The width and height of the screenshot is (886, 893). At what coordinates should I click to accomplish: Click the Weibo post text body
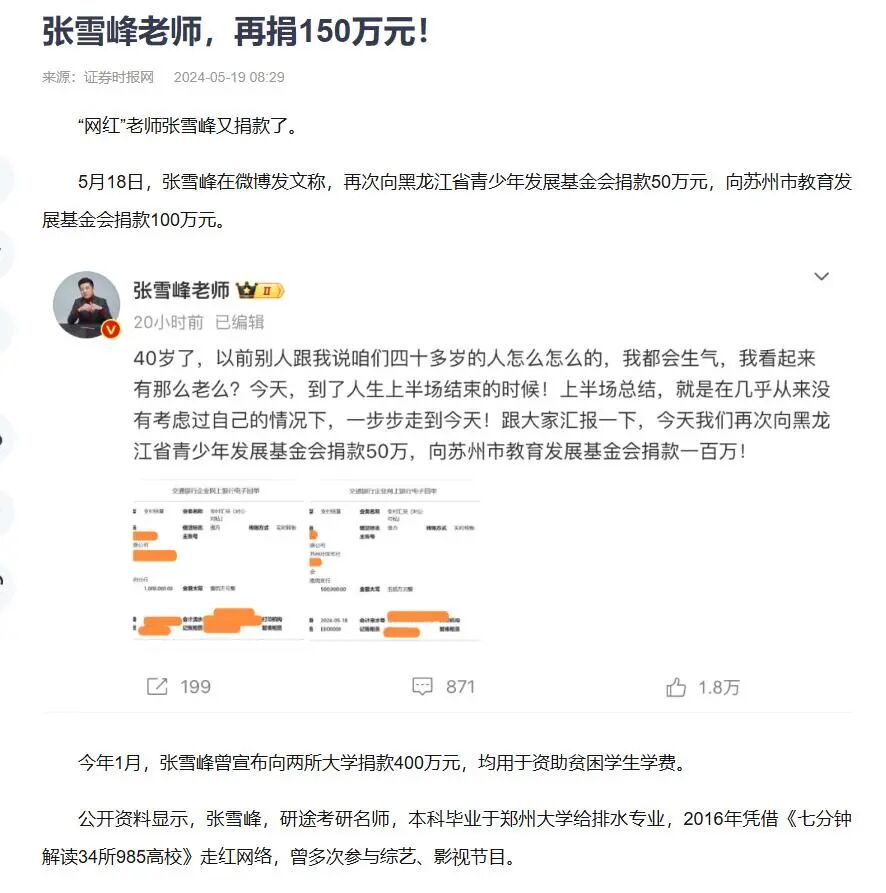coord(482,405)
